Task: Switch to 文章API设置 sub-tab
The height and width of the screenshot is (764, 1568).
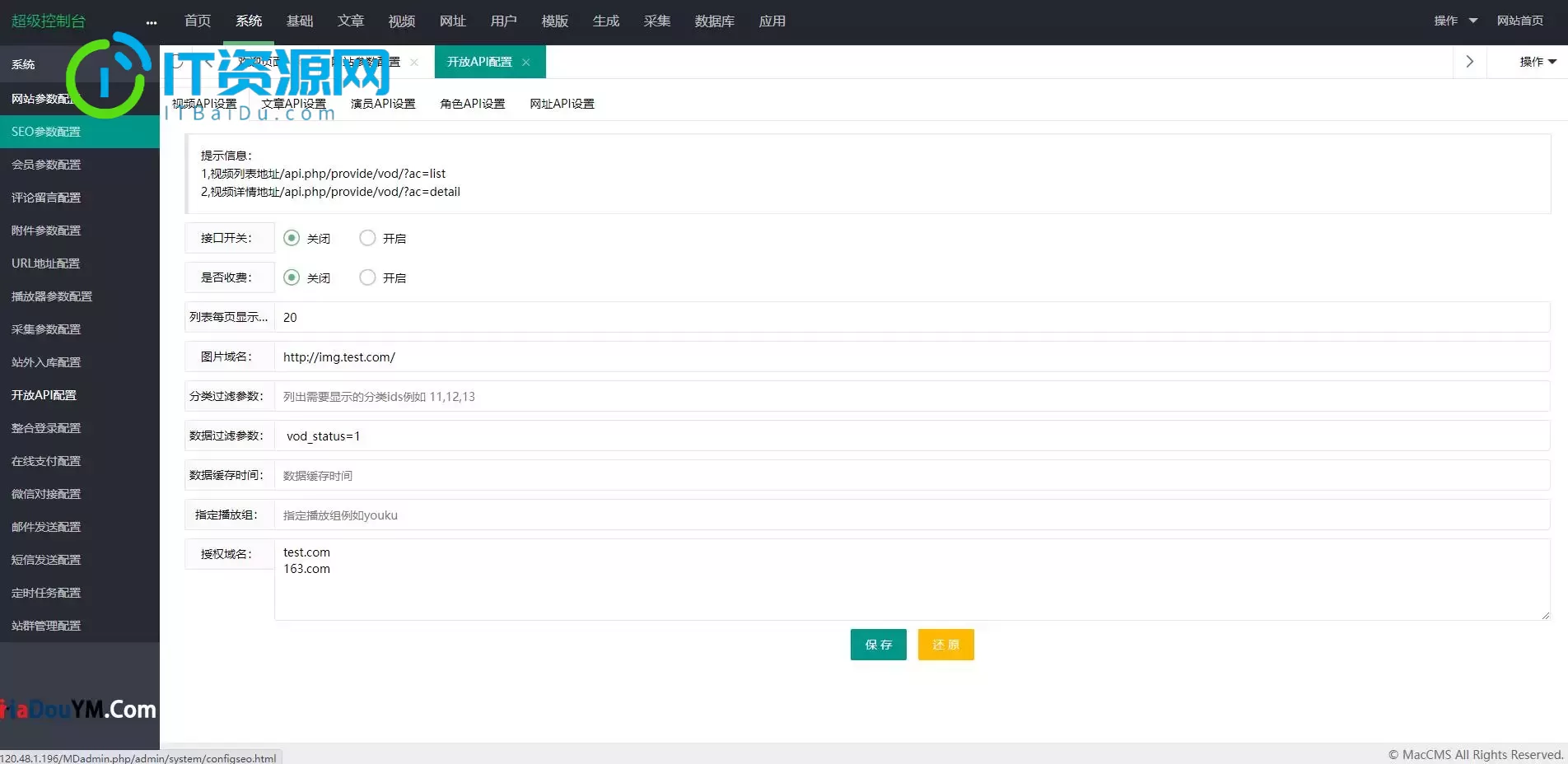Action: tap(294, 104)
